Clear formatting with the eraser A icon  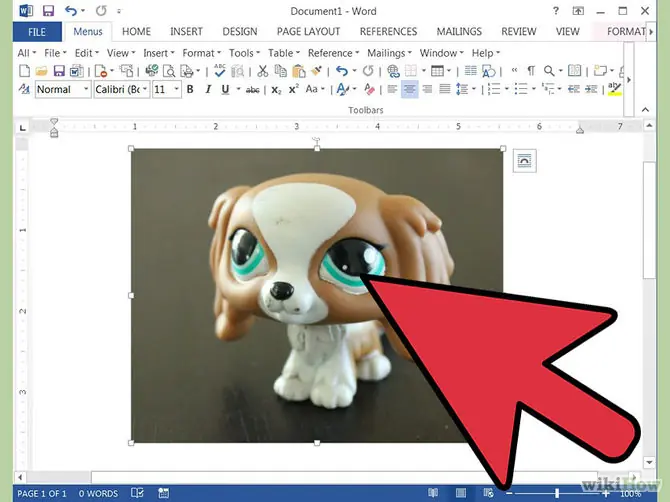coord(369,89)
